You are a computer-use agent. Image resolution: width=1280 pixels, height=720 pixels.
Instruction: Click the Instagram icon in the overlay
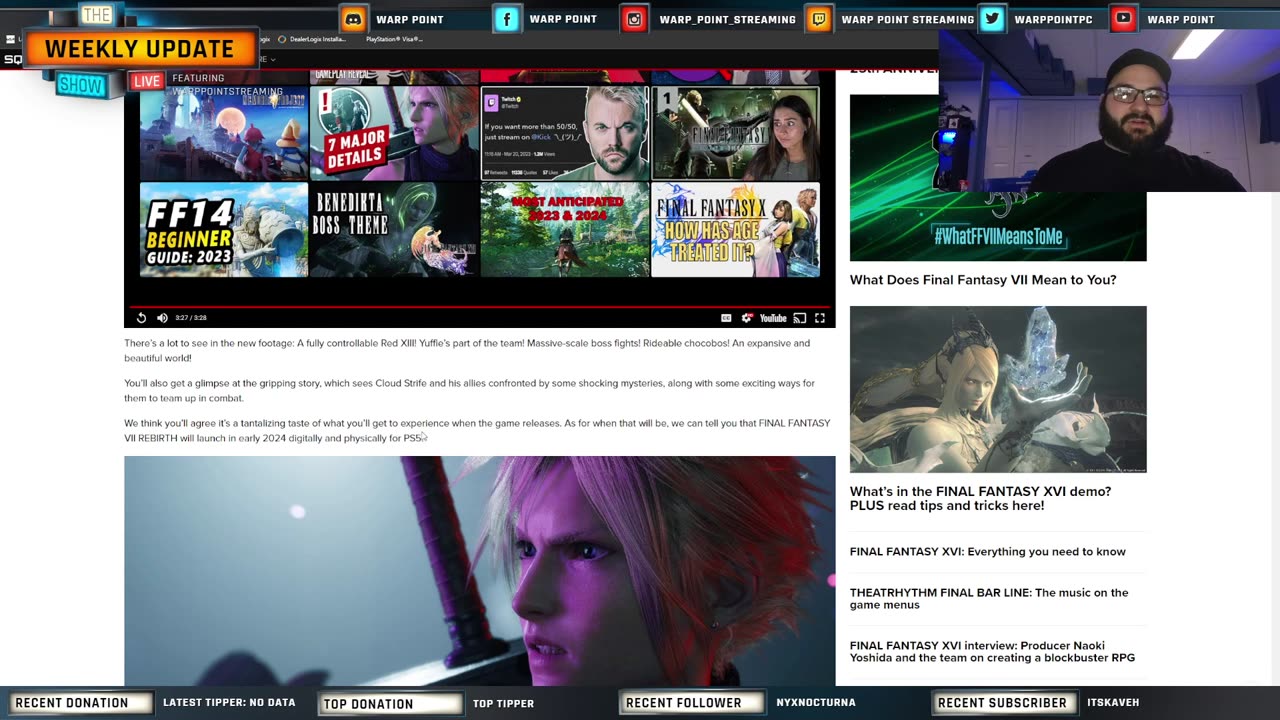pyautogui.click(x=634, y=18)
